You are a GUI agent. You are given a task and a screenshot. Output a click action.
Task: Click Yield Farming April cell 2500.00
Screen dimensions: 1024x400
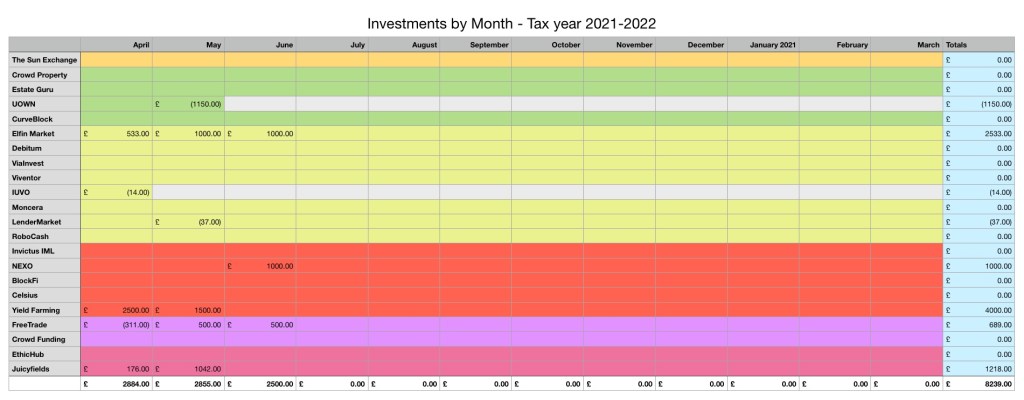(116, 310)
